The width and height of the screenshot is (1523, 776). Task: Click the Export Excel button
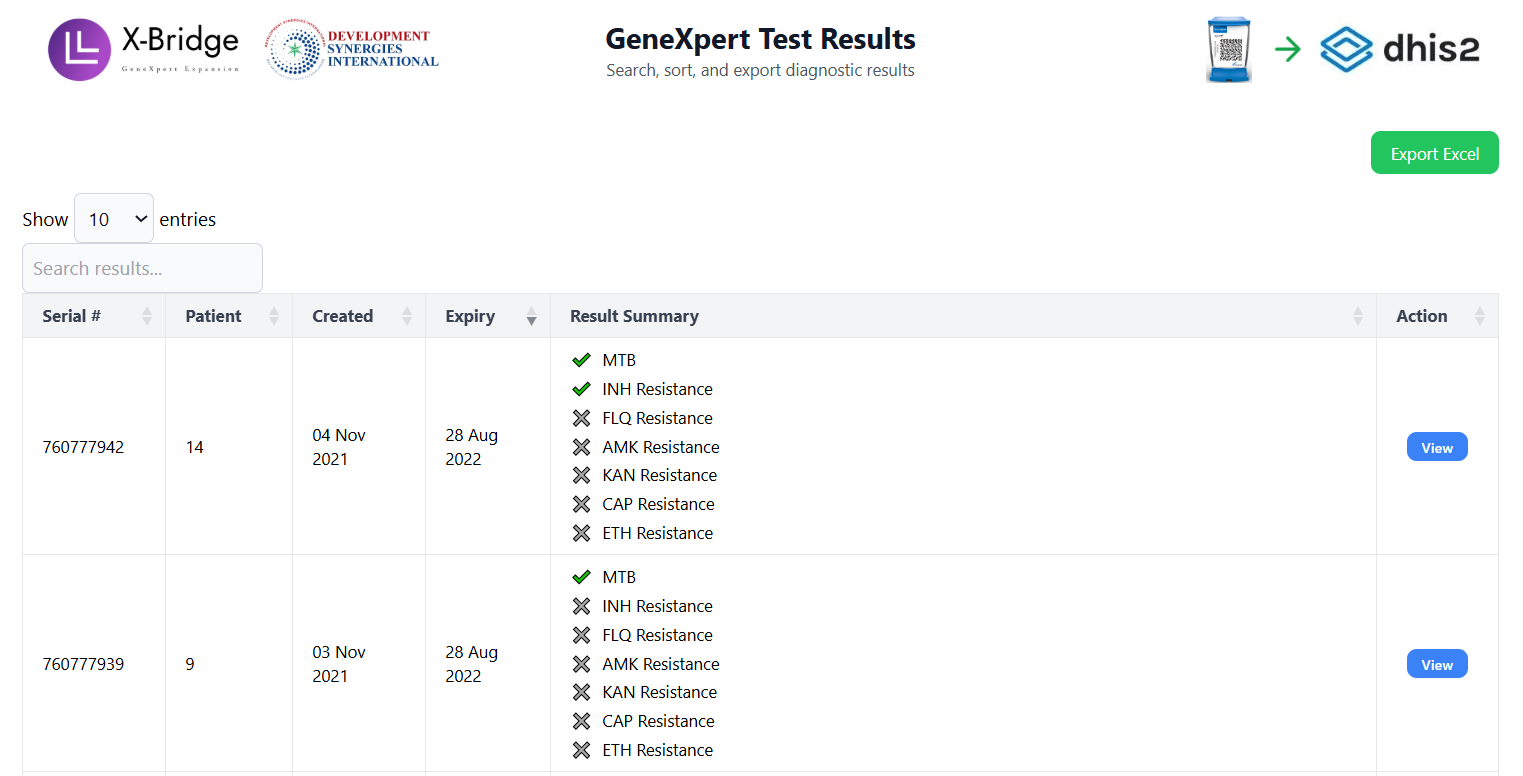(1434, 153)
